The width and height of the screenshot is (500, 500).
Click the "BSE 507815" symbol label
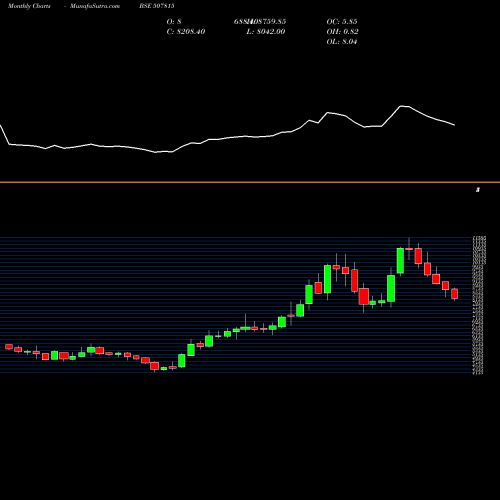(157, 6)
